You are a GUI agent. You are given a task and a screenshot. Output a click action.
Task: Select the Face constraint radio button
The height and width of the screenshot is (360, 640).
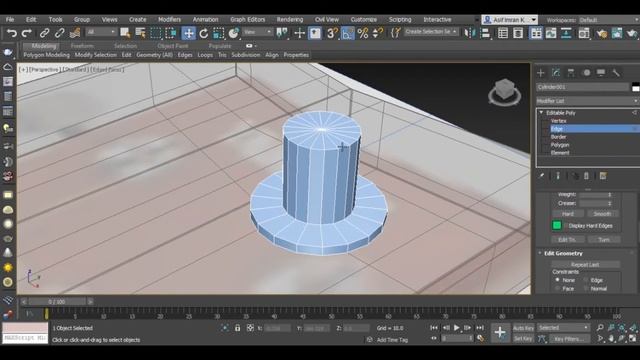tap(557, 288)
